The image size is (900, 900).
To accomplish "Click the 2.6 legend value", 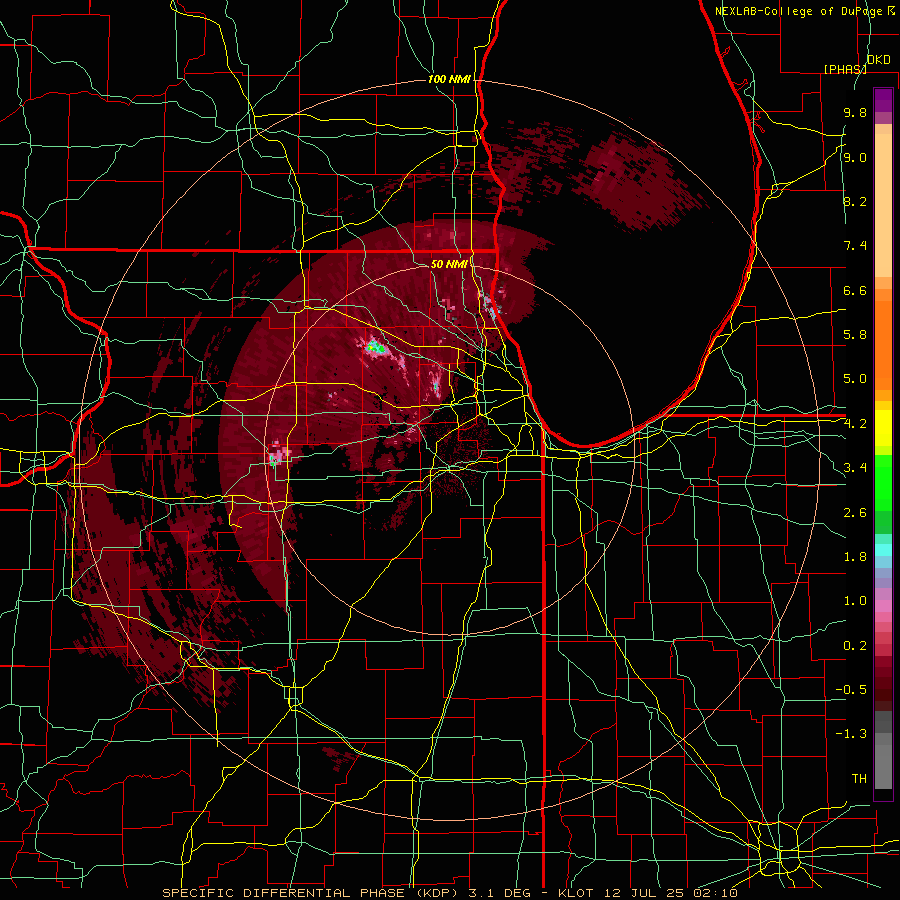I will 855,513.
